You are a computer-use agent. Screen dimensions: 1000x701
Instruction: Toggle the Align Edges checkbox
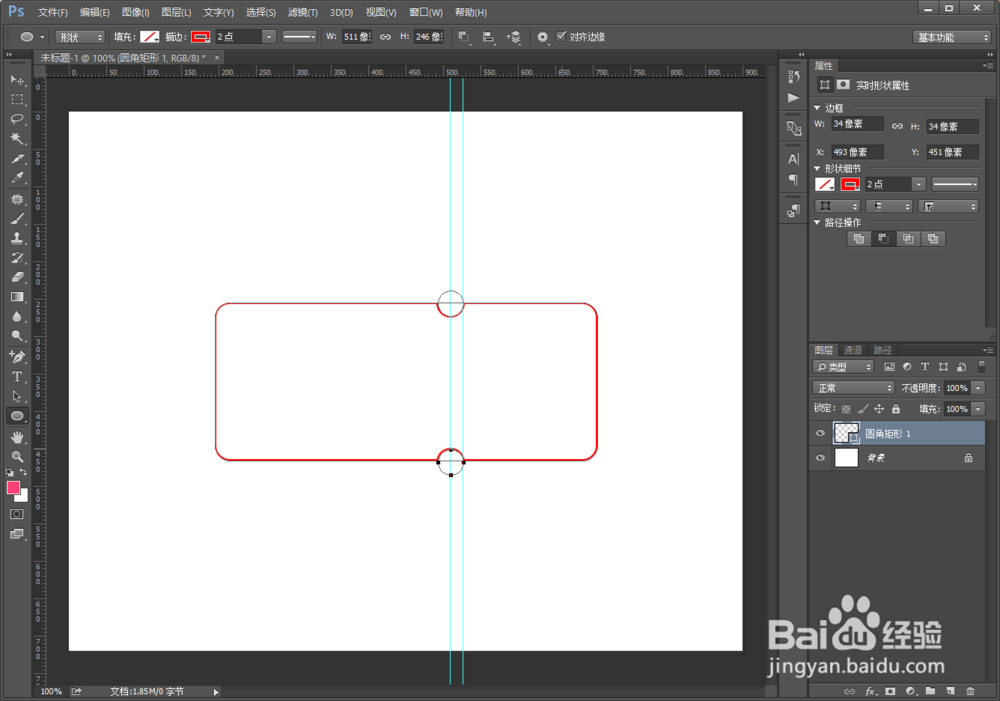[561, 36]
